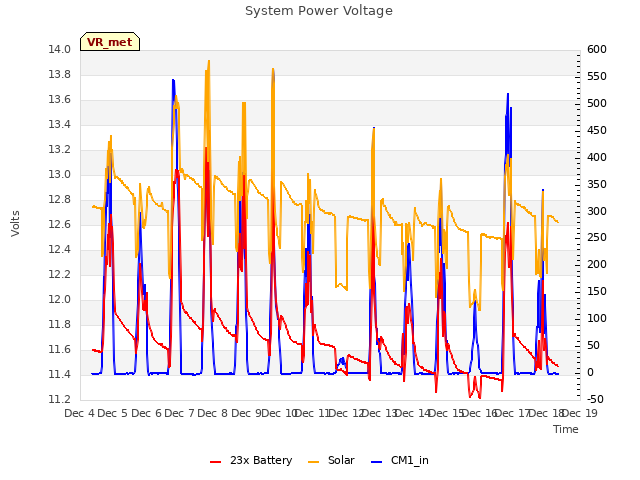Click the 11.2 left axis value
This screenshot has width=640, height=480.
[x=59, y=399]
